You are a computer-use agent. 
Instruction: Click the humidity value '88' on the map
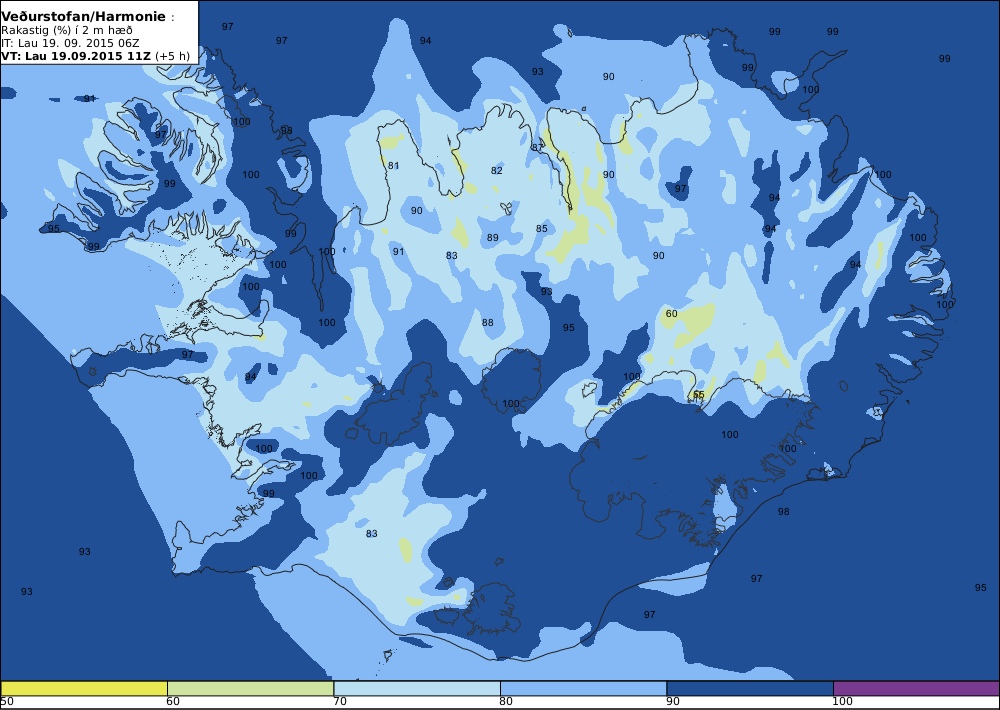click(487, 322)
